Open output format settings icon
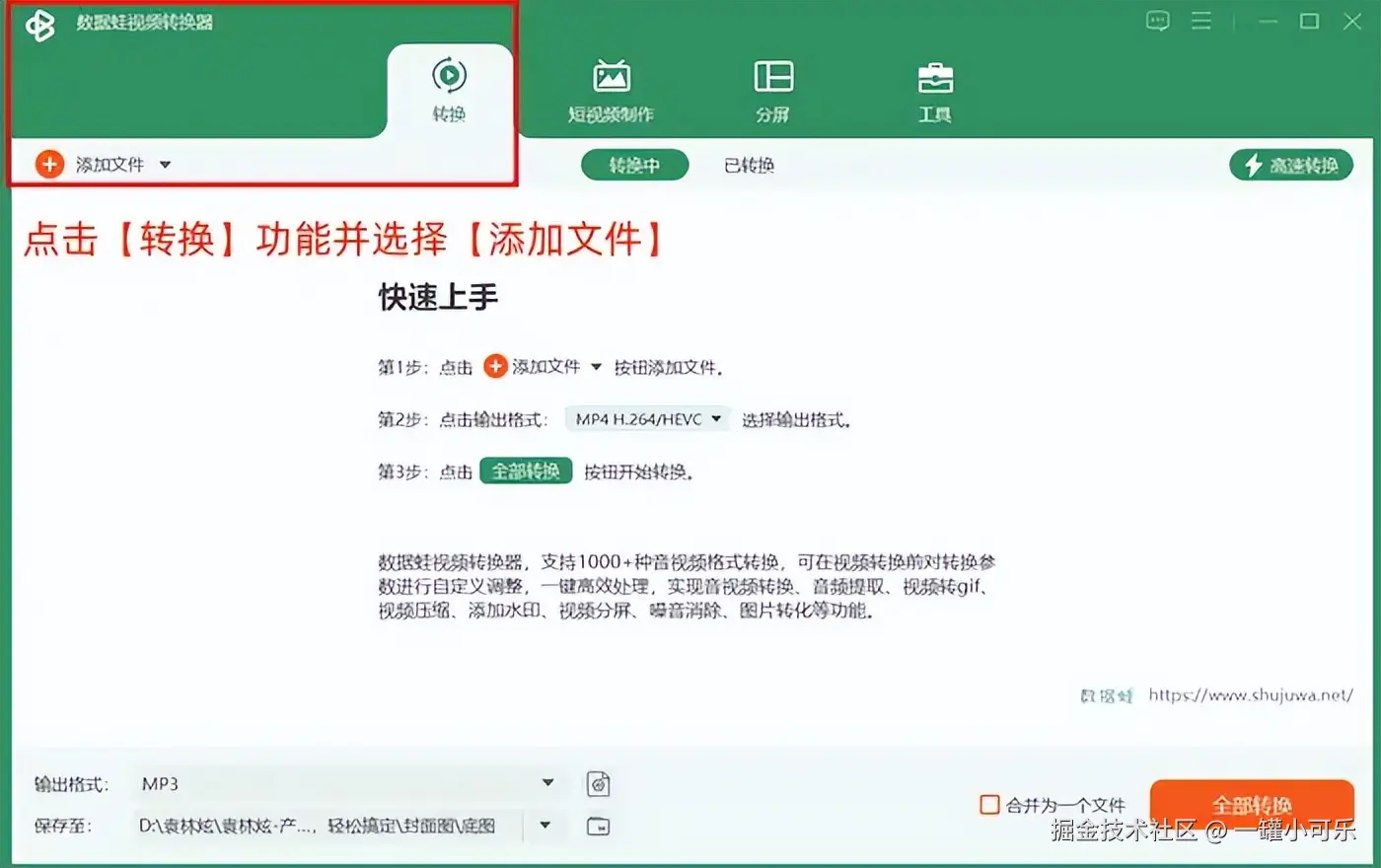Image resolution: width=1381 pixels, height=868 pixels. coord(599,784)
